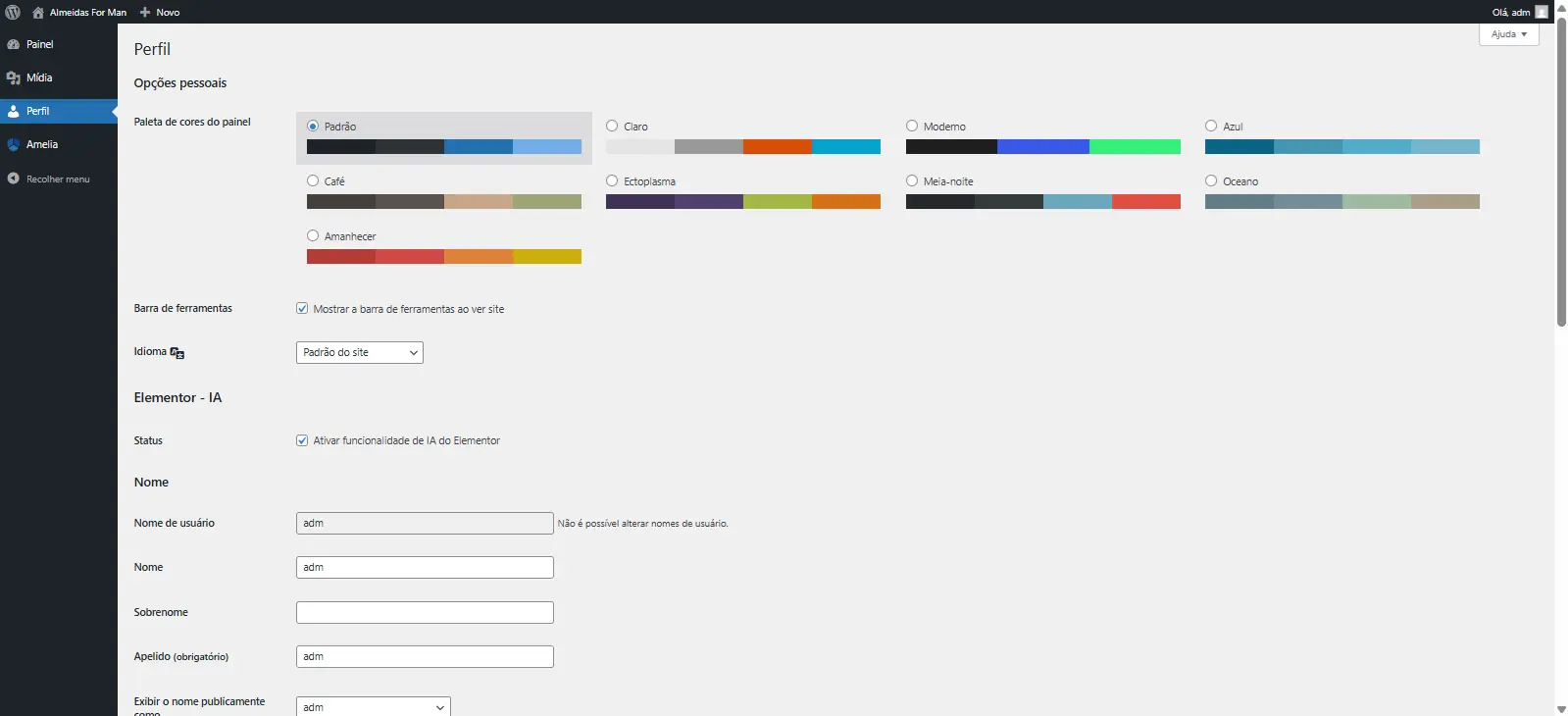Uncheck Mostrar a barra de ferramentas checkbox

click(302, 308)
